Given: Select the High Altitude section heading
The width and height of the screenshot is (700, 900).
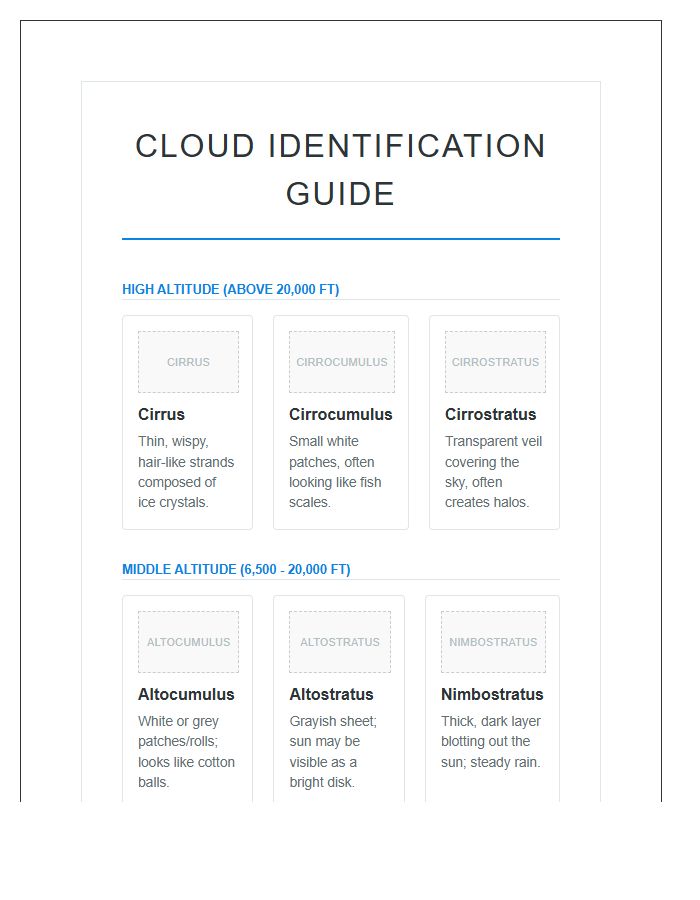Looking at the screenshot, I should coord(231,289).
